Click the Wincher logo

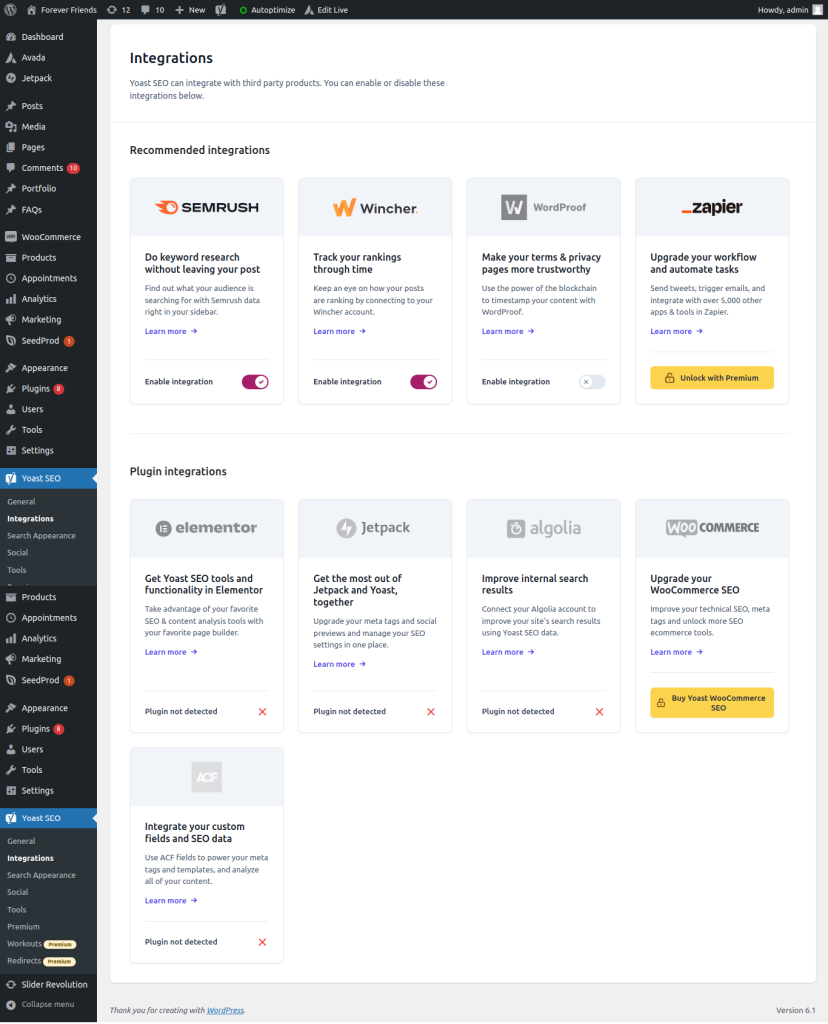[375, 208]
